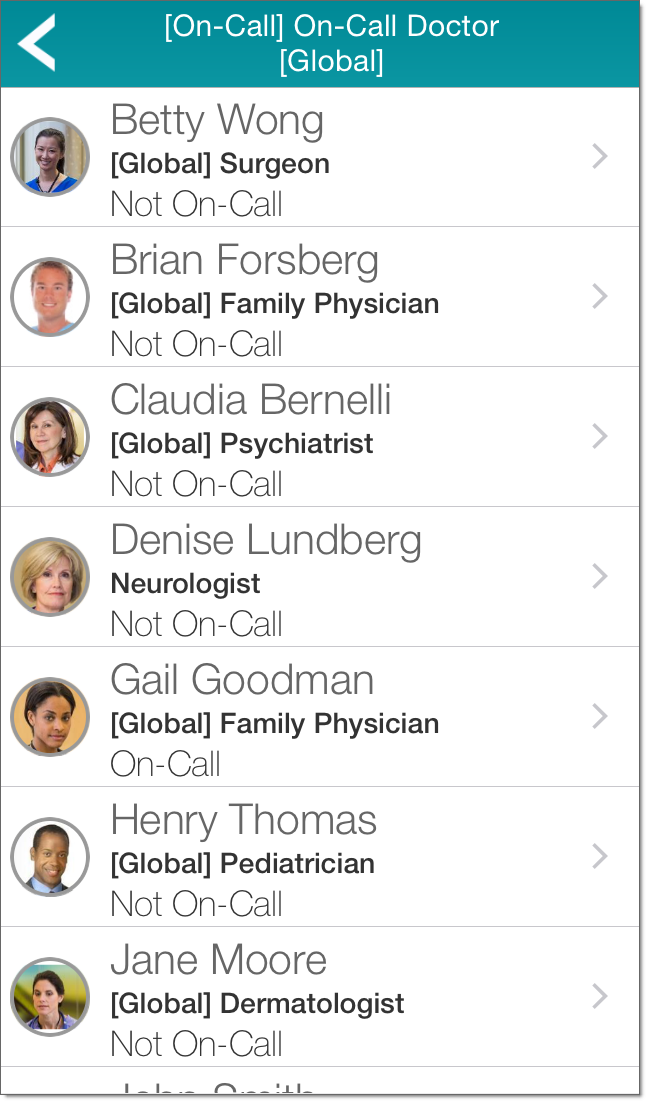This screenshot has width=646, height=1101.
Task: Tap Brian Forsberg's profile photo
Action: [x=50, y=297]
